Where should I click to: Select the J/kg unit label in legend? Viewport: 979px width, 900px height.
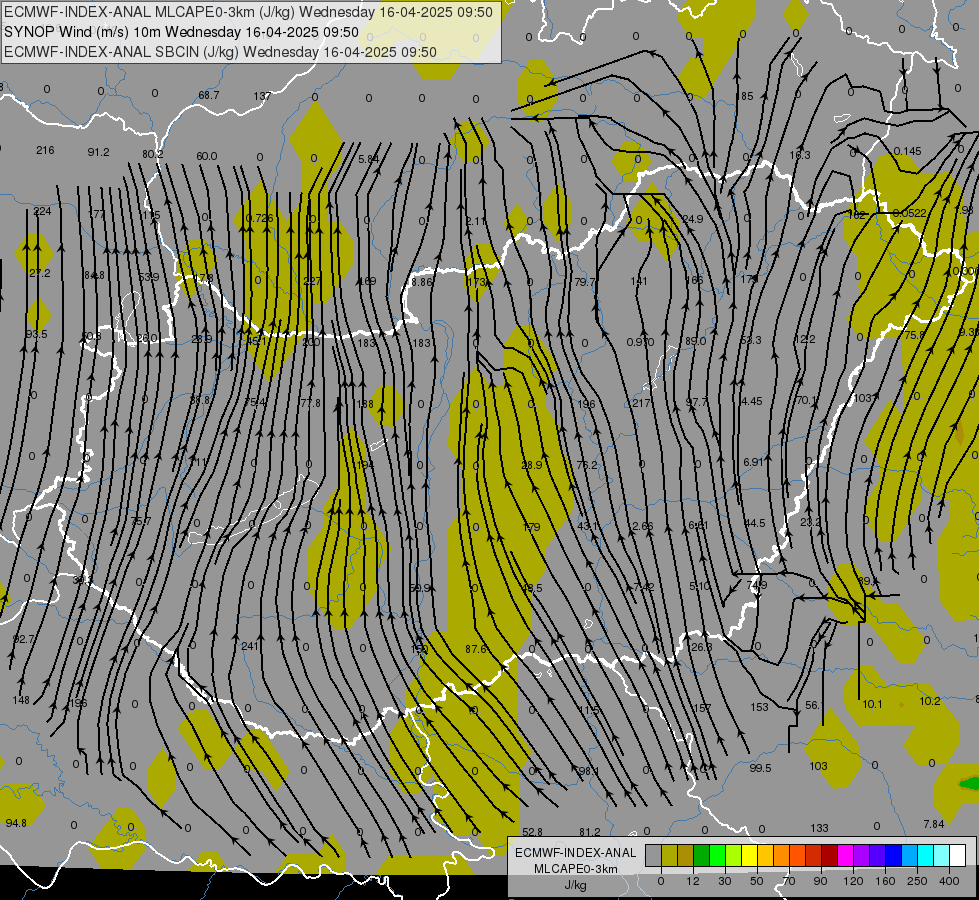575,885
